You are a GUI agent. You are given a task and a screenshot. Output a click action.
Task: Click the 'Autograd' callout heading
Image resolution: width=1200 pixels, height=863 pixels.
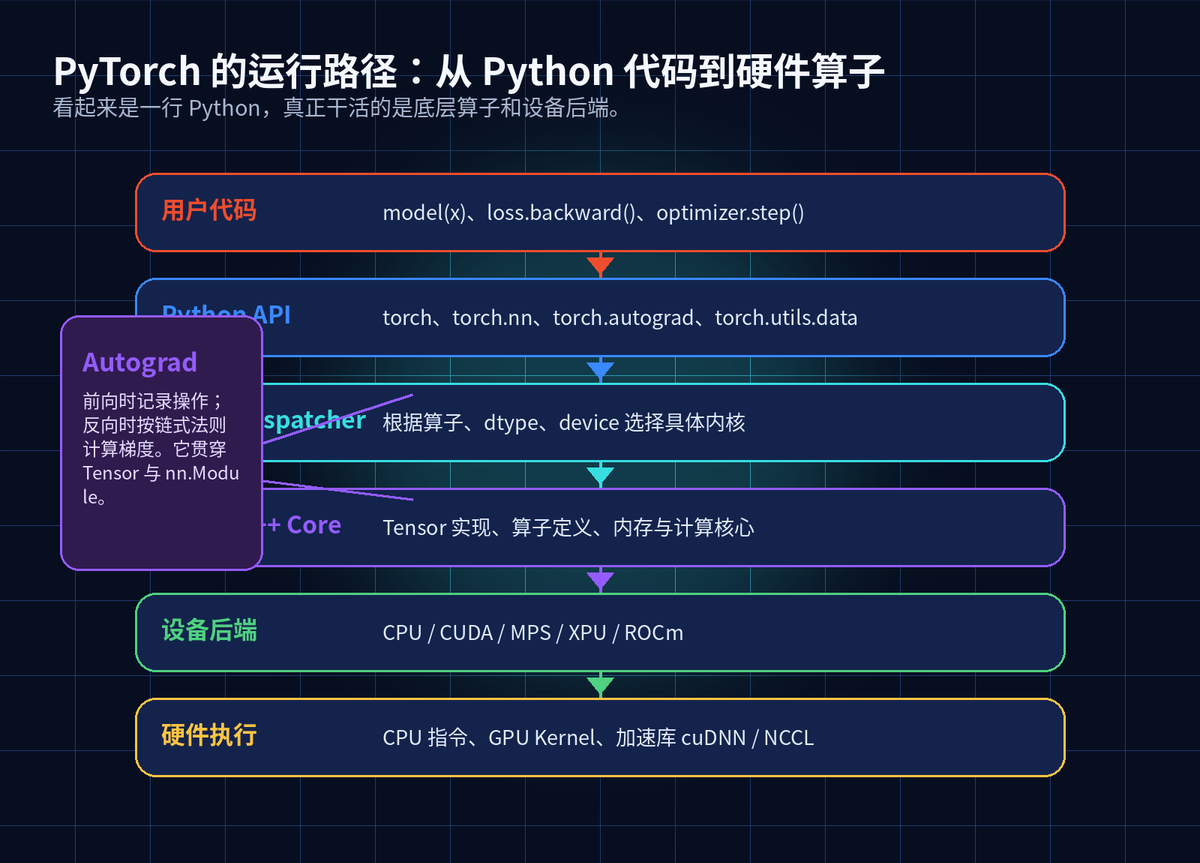coord(140,362)
